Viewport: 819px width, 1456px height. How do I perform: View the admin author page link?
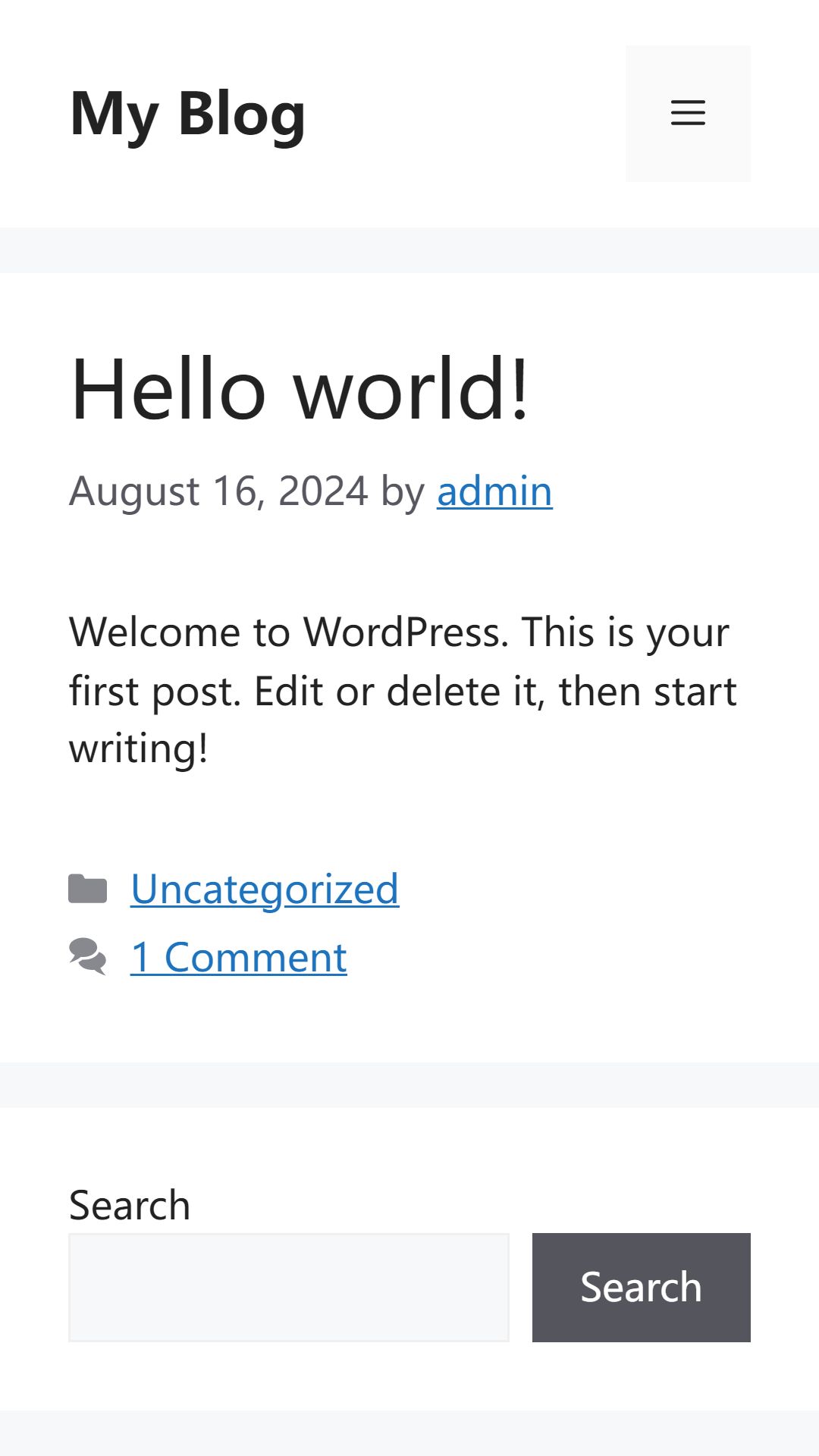pos(494,491)
